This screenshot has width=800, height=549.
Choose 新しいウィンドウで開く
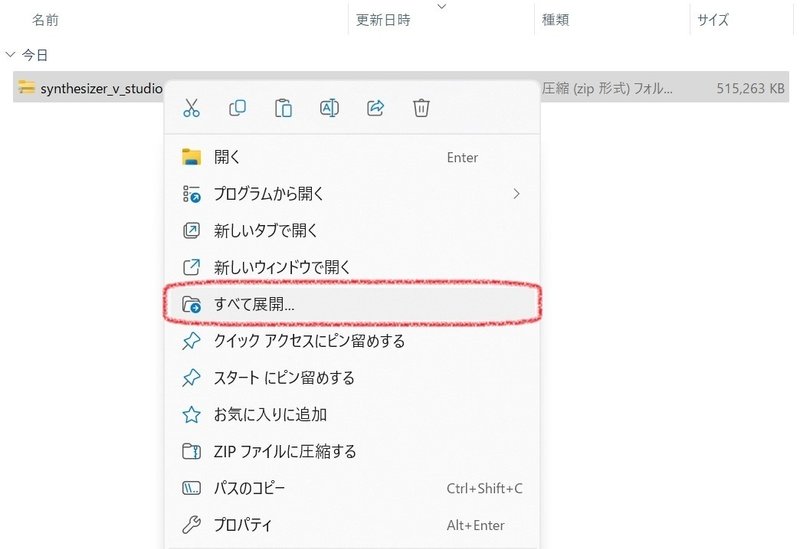click(x=352, y=267)
